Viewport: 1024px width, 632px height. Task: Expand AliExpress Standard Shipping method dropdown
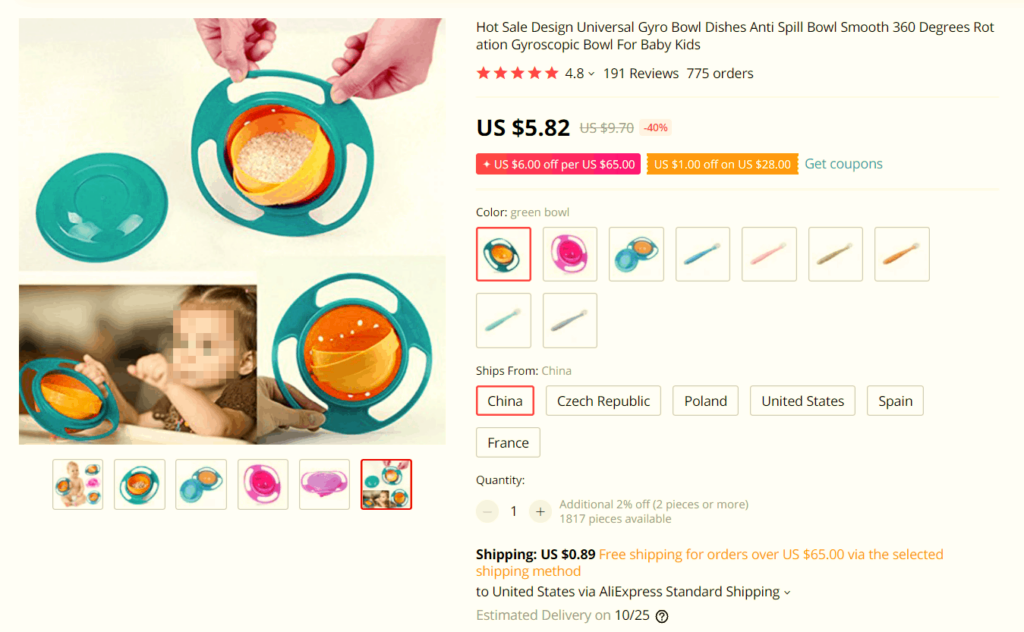(x=787, y=592)
